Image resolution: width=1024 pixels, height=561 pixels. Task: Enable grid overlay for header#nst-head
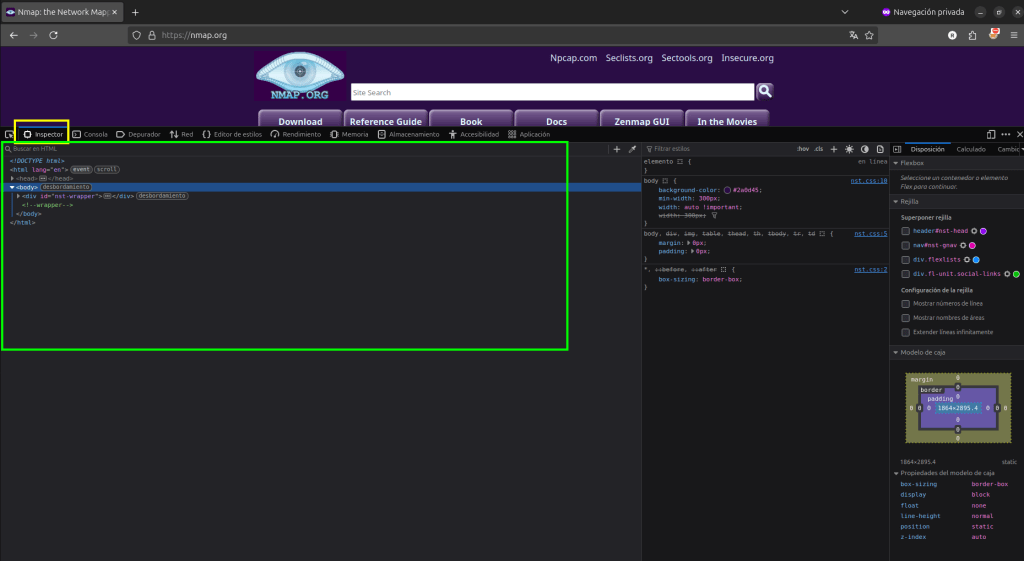pos(906,231)
